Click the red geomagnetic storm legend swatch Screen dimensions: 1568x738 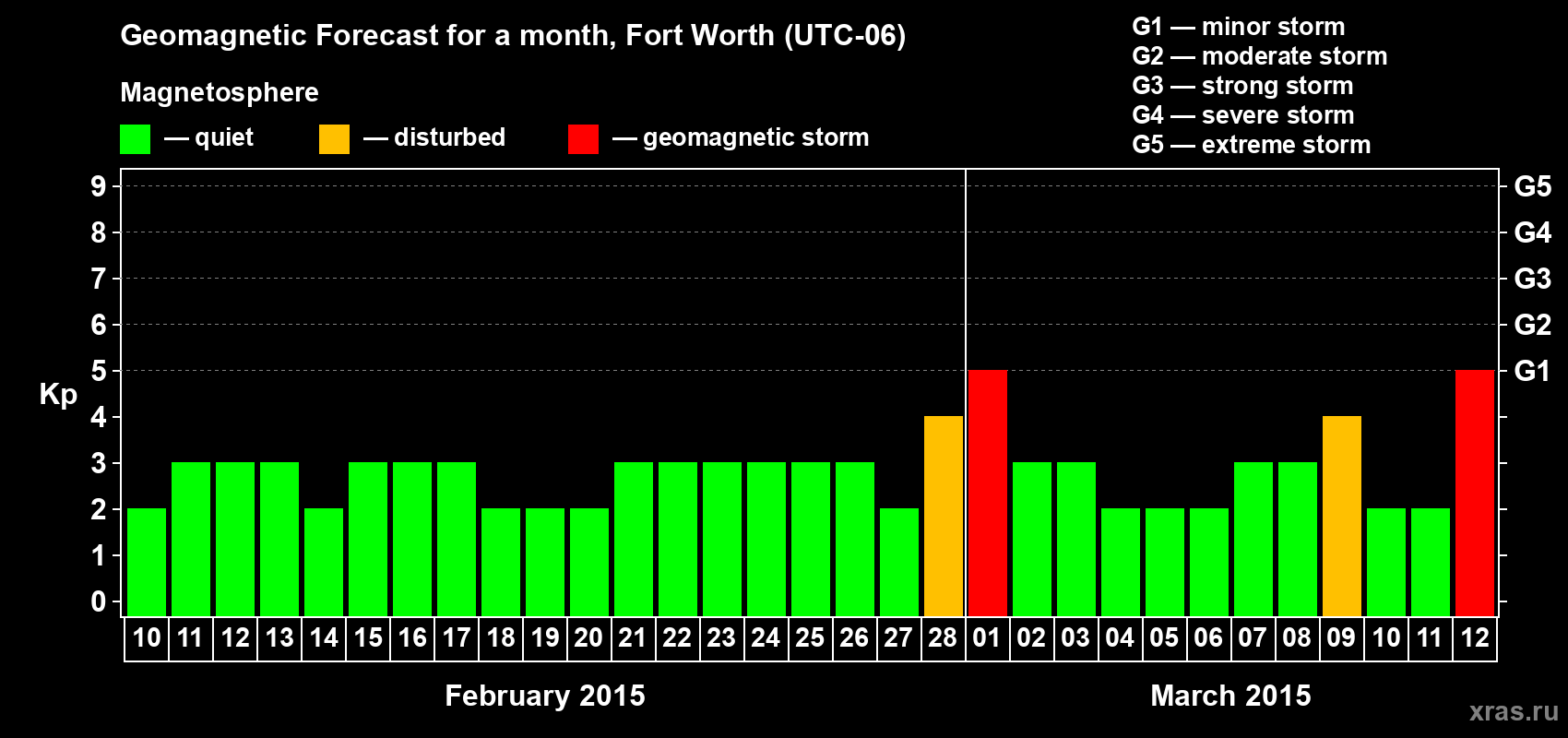tap(583, 139)
